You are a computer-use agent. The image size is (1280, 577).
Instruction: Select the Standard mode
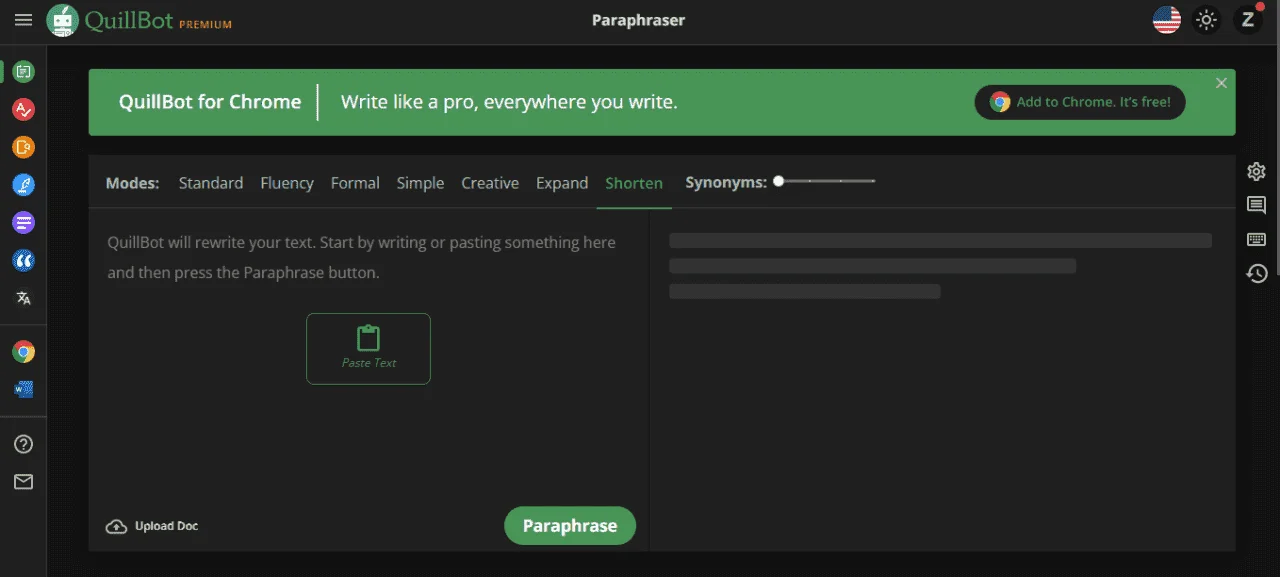(x=211, y=183)
